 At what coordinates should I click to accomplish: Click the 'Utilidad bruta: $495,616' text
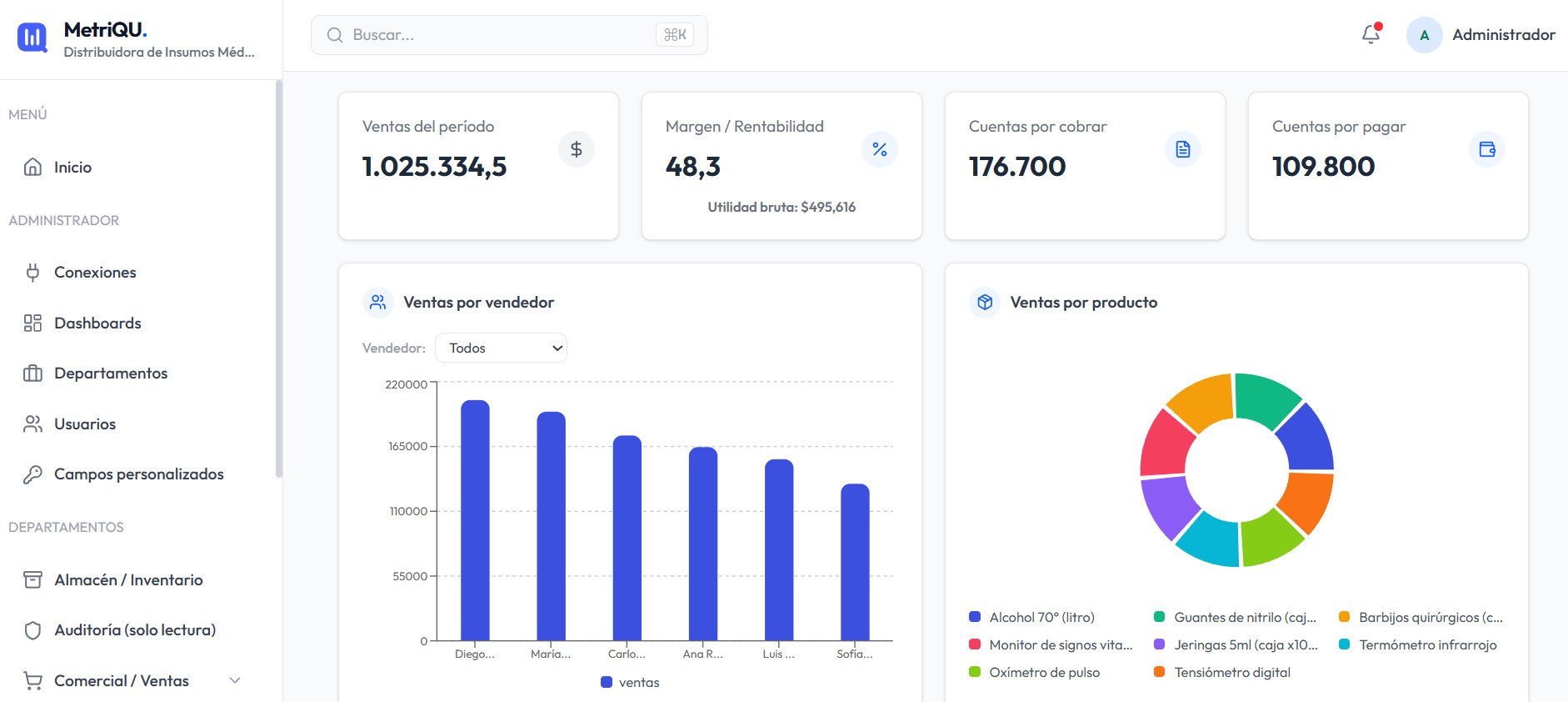tap(782, 207)
